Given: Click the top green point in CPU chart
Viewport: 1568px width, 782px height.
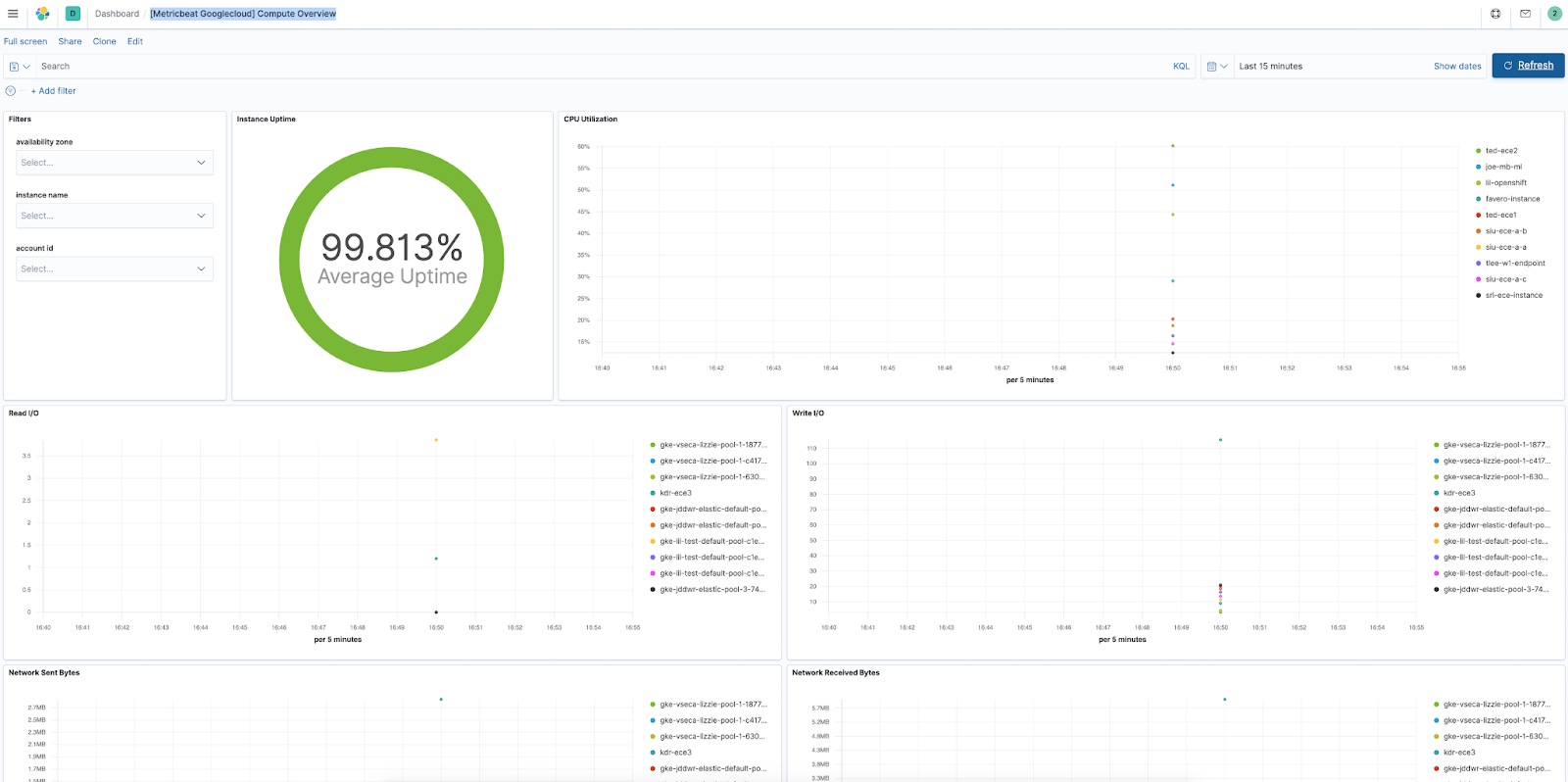Looking at the screenshot, I should (1173, 146).
